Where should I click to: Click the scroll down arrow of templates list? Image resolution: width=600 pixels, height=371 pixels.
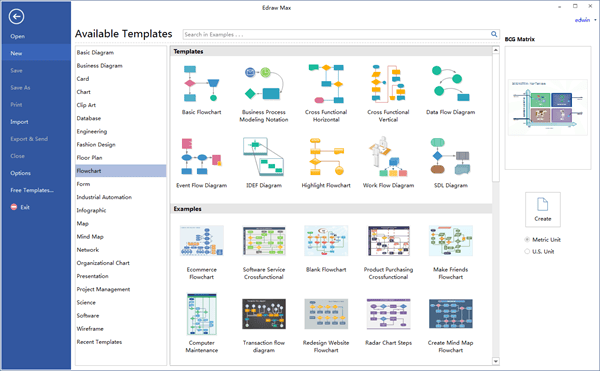[496, 361]
